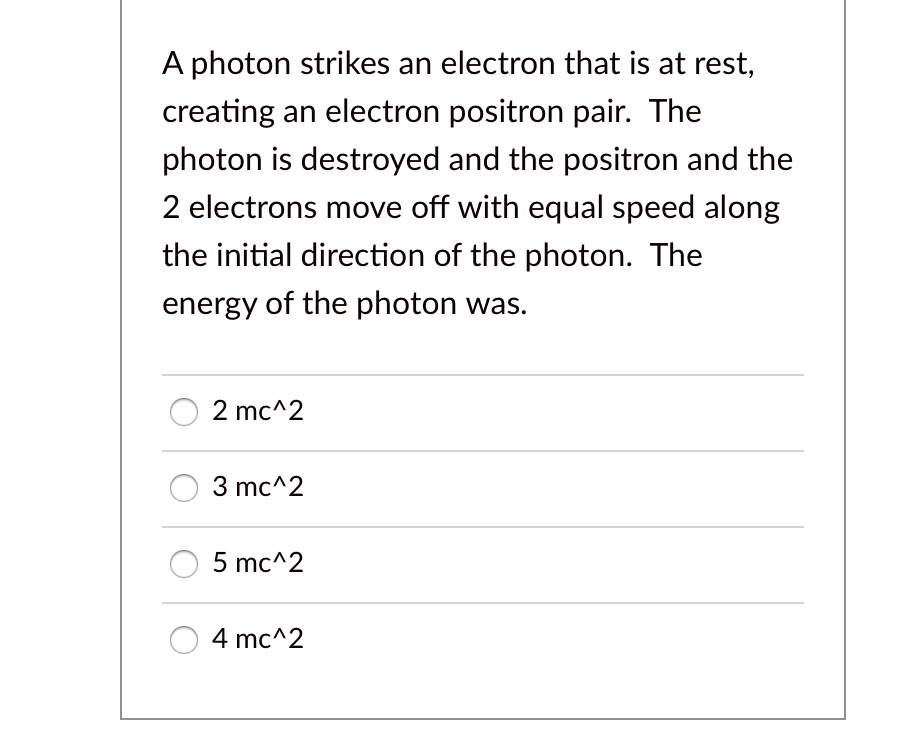Click the '4 mc^2' answer label text
Image resolution: width=914 pixels, height=732 pixels.
coord(258,639)
